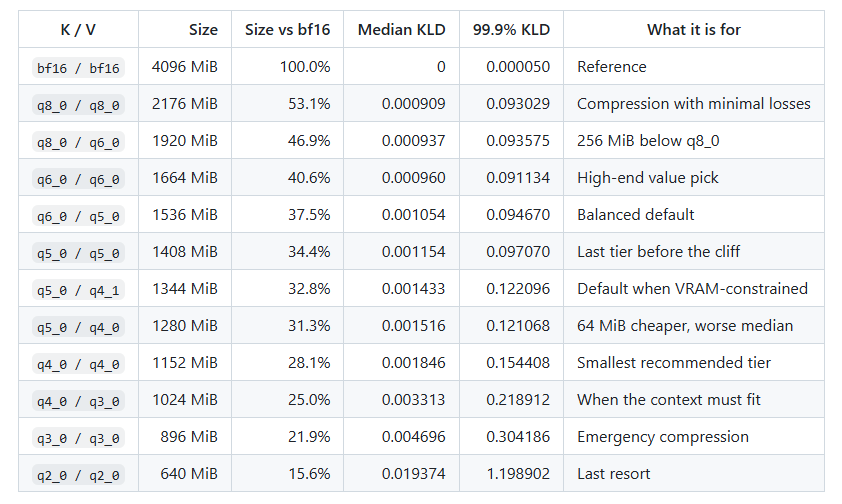Click the Emergency compression description
This screenshot has height=504, width=842.
pos(663,437)
